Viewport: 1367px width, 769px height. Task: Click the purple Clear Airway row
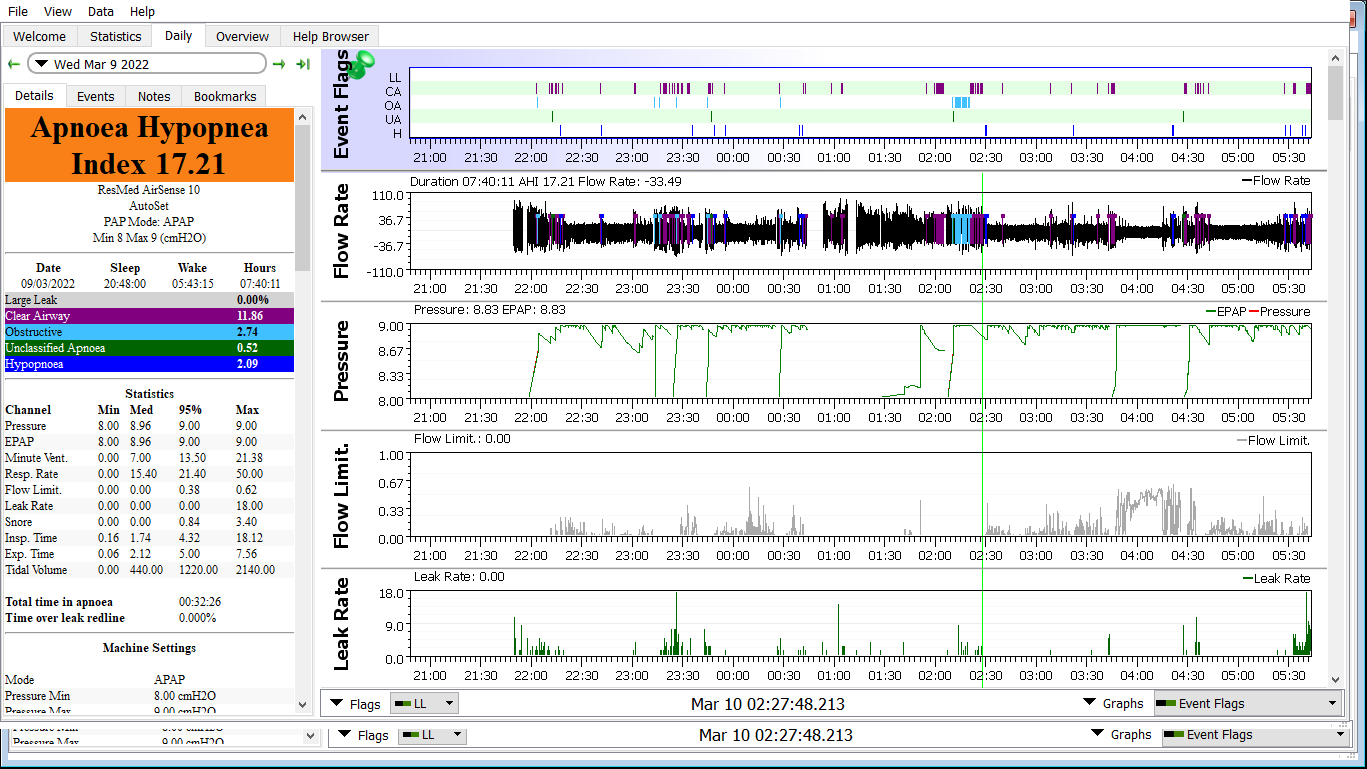[x=150, y=316]
